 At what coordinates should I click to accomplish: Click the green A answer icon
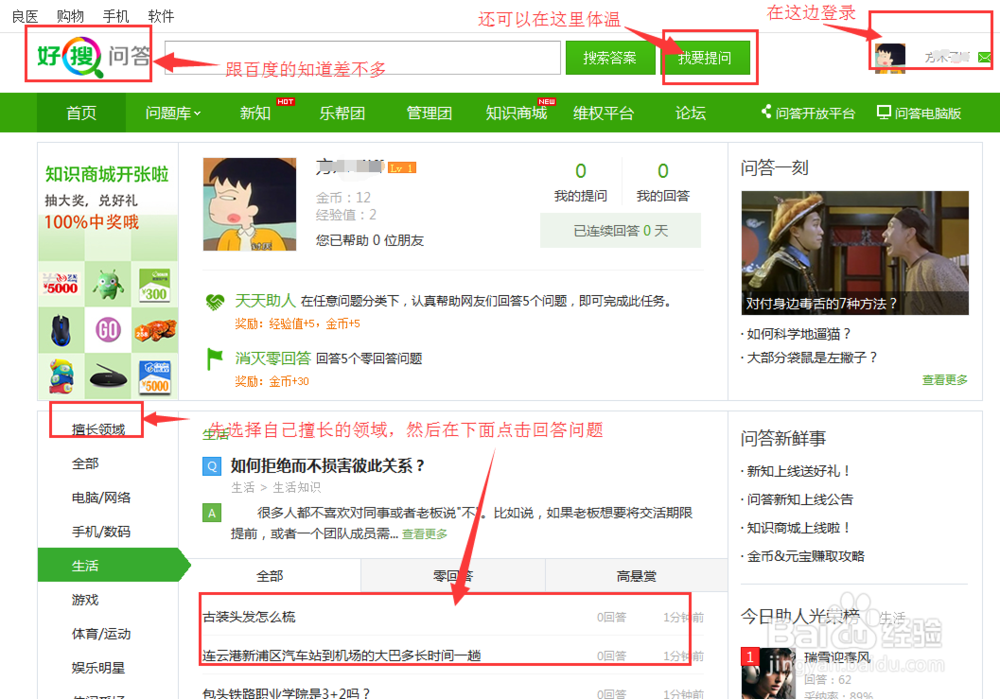point(212,513)
